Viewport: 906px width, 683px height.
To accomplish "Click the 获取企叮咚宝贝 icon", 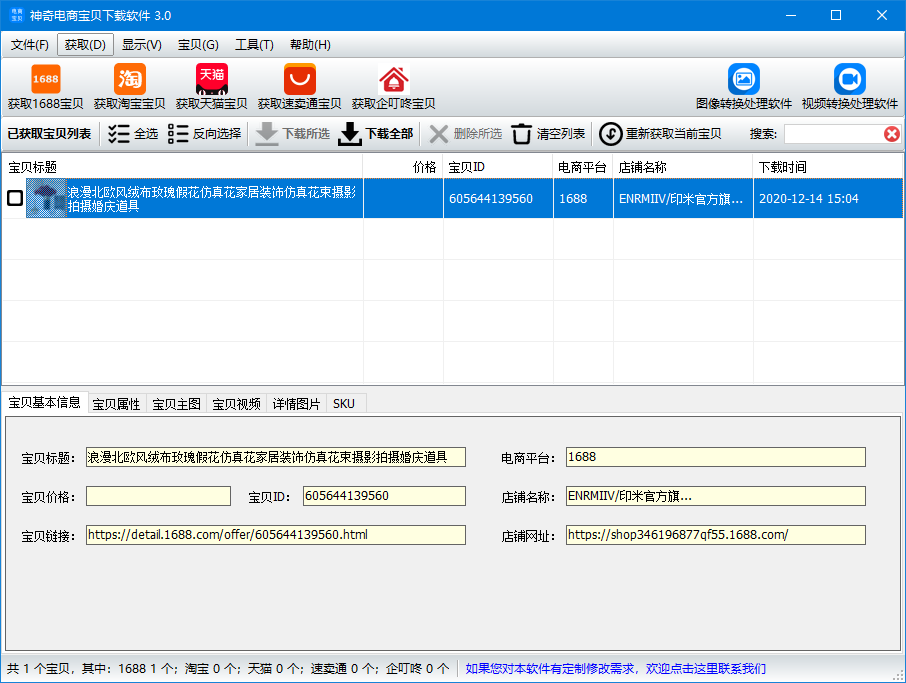I will click(x=393, y=85).
